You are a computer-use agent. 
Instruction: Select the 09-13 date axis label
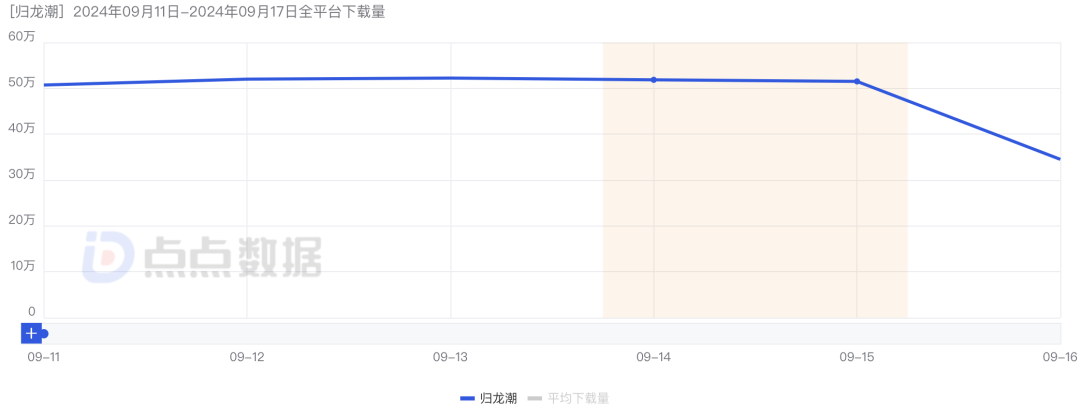[449, 356]
